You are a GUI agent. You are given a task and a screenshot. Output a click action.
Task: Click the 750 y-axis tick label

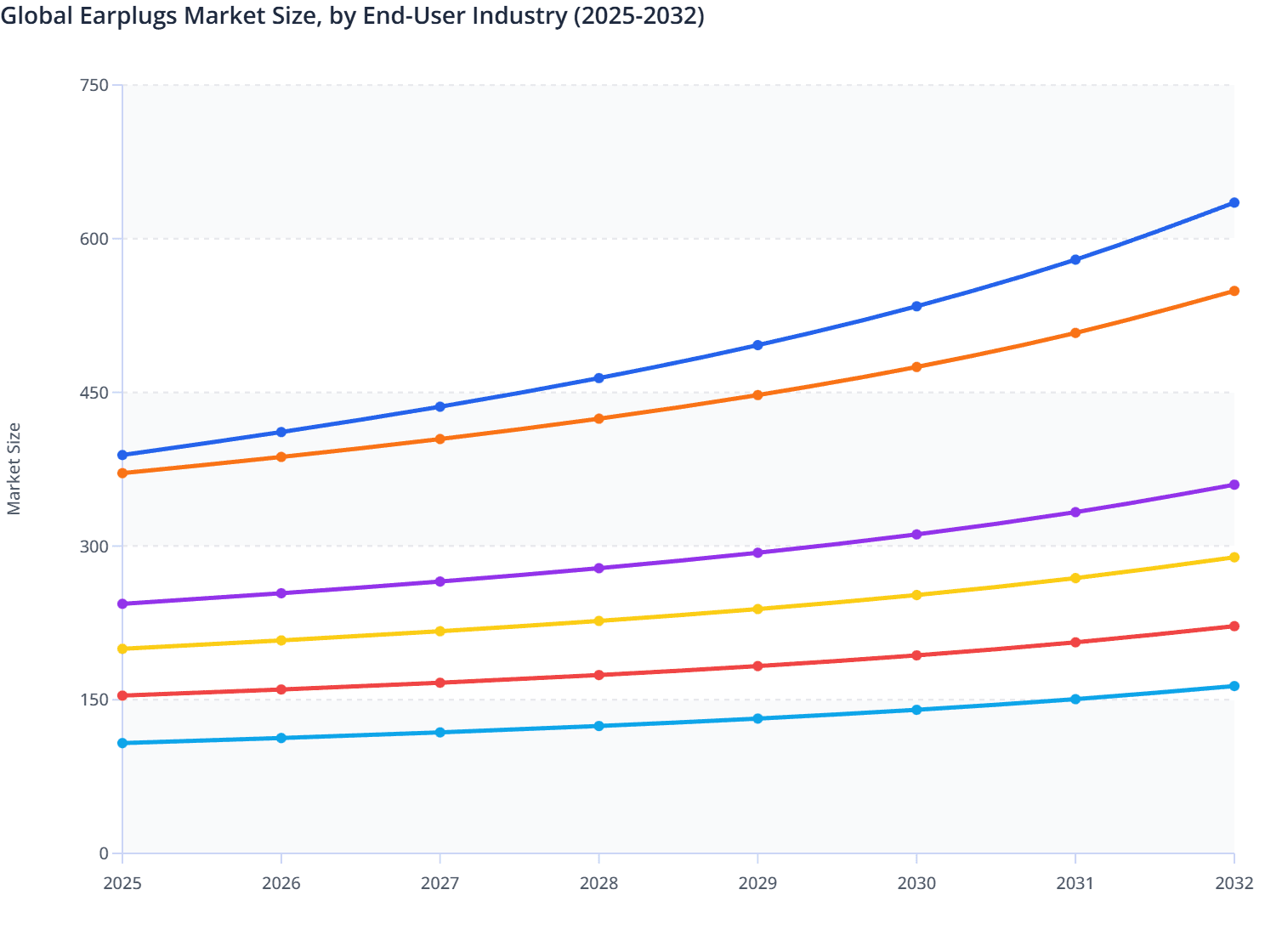[94, 85]
